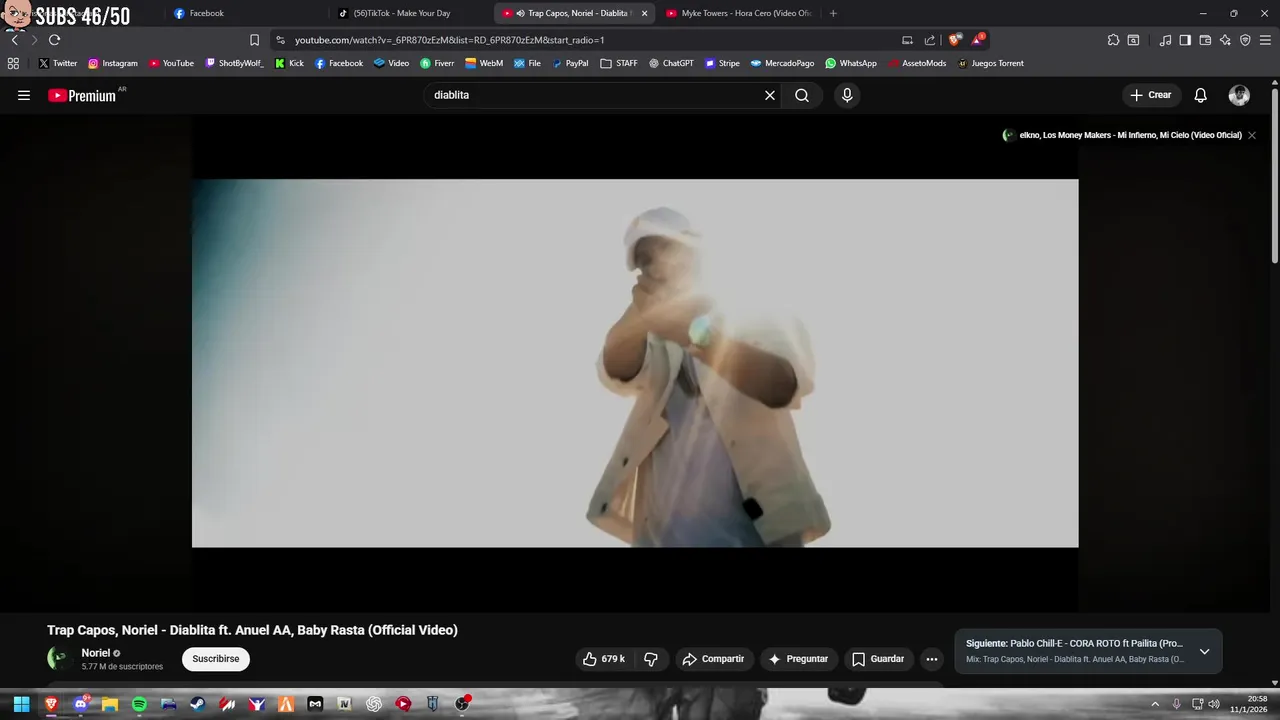1280x720 pixels.
Task: Dismiss the elkno Mi Infierno suggestion card
Action: 1252,135
